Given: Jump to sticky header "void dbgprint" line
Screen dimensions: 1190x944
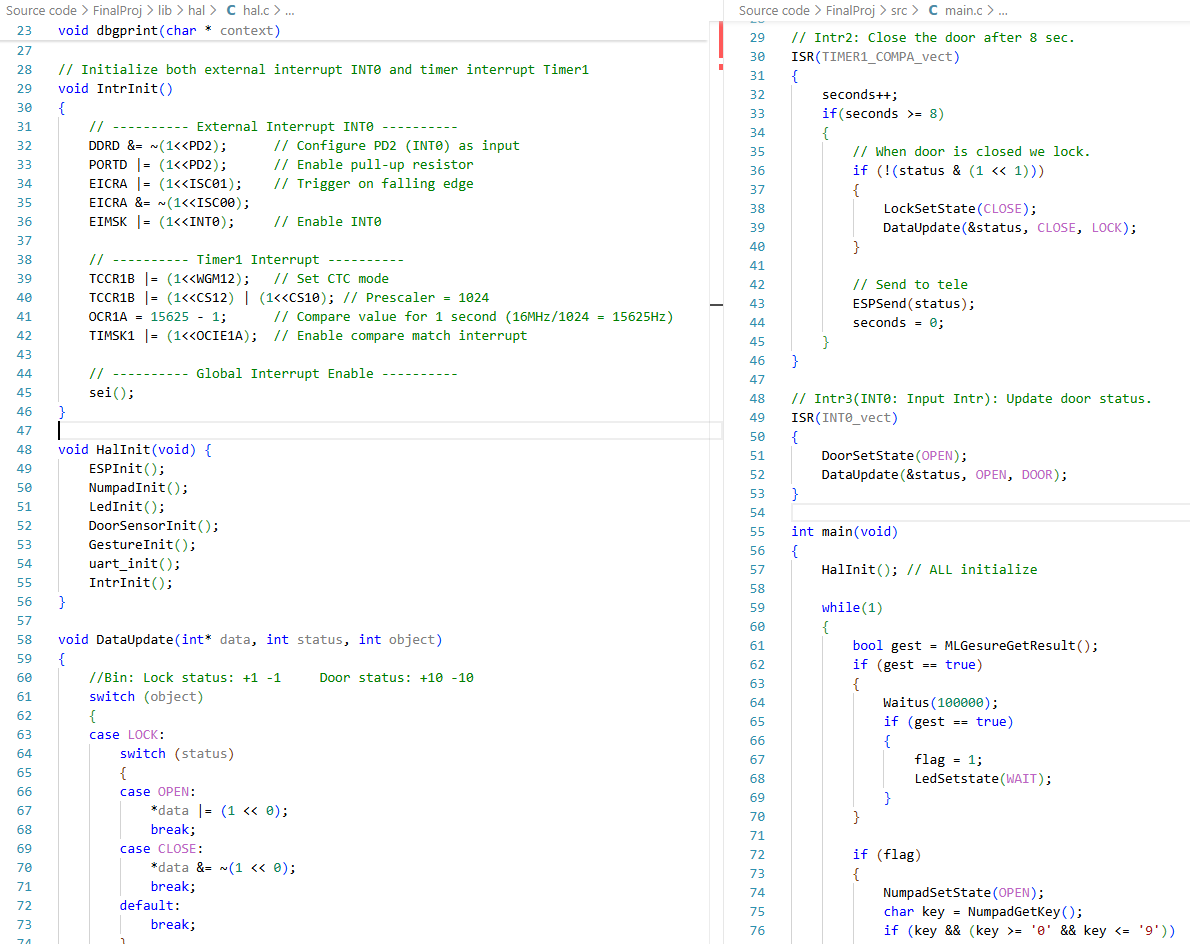Looking at the screenshot, I should (x=169, y=30).
